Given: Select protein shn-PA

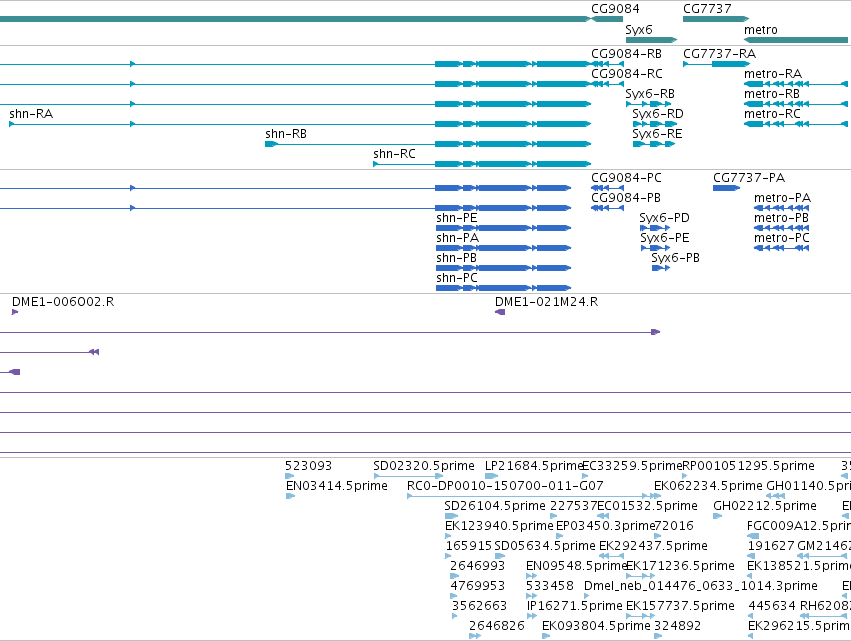Looking at the screenshot, I should (503, 249).
